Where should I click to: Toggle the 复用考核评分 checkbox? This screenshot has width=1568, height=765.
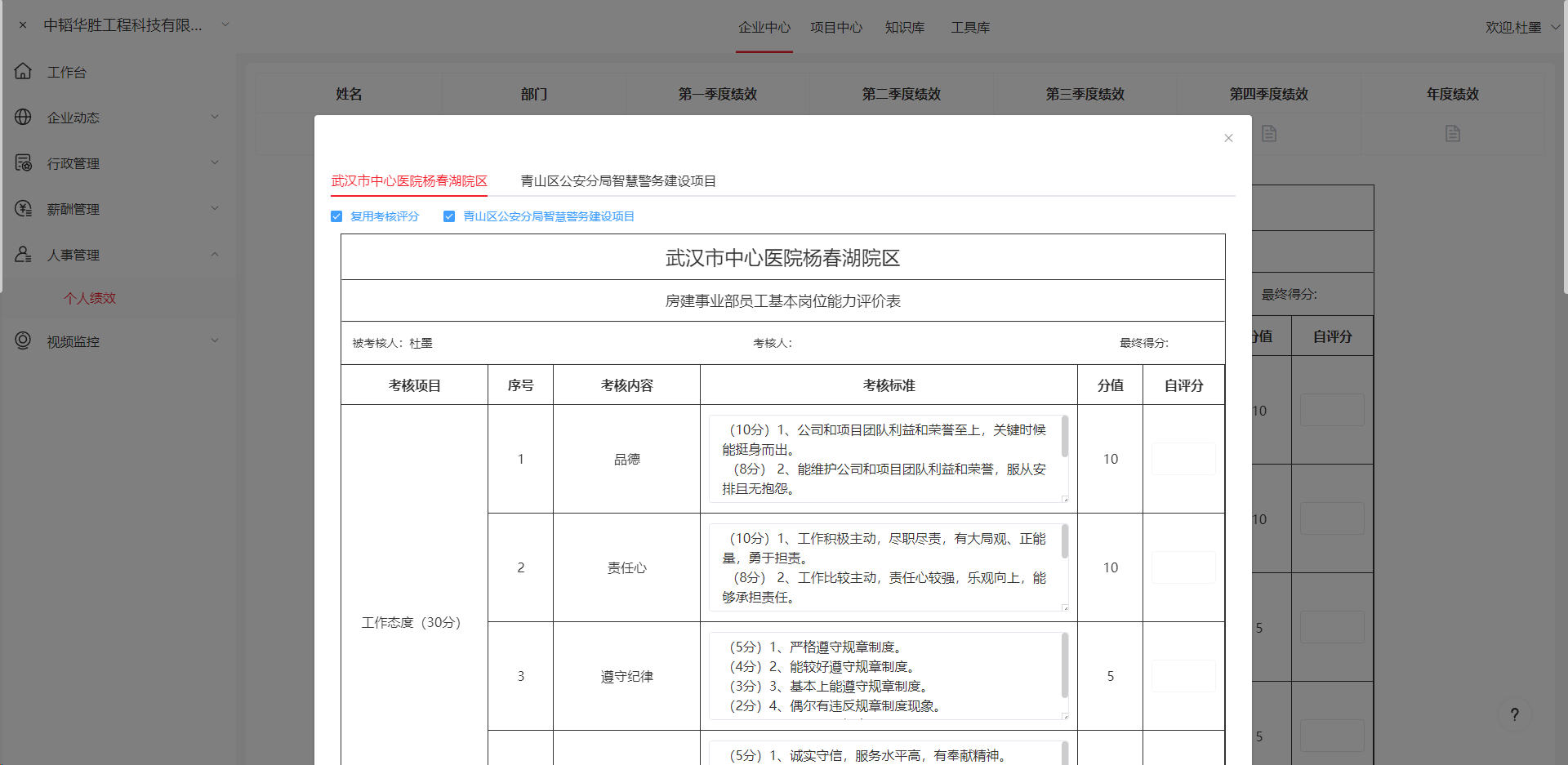tap(336, 216)
